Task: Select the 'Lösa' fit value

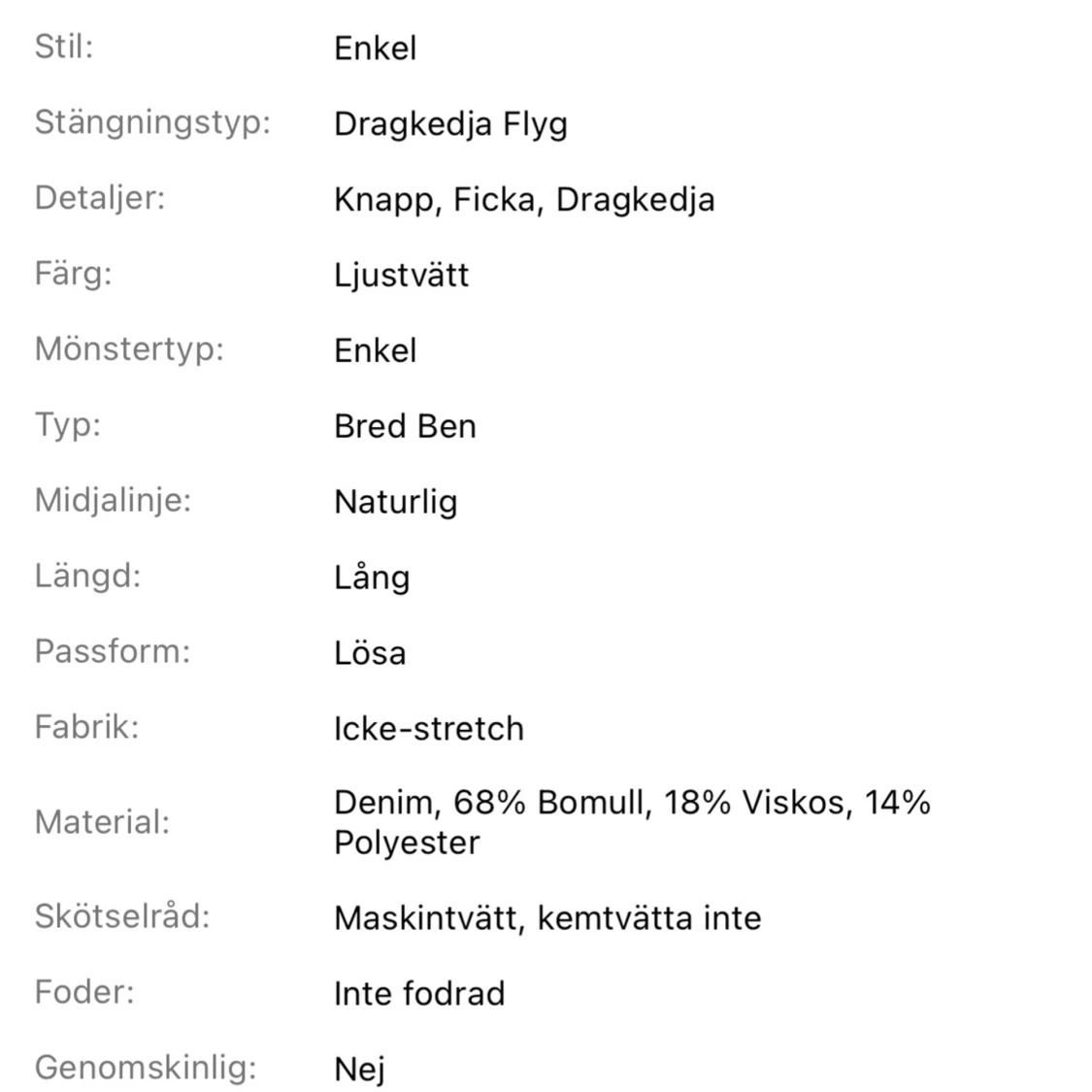Action: [x=370, y=653]
